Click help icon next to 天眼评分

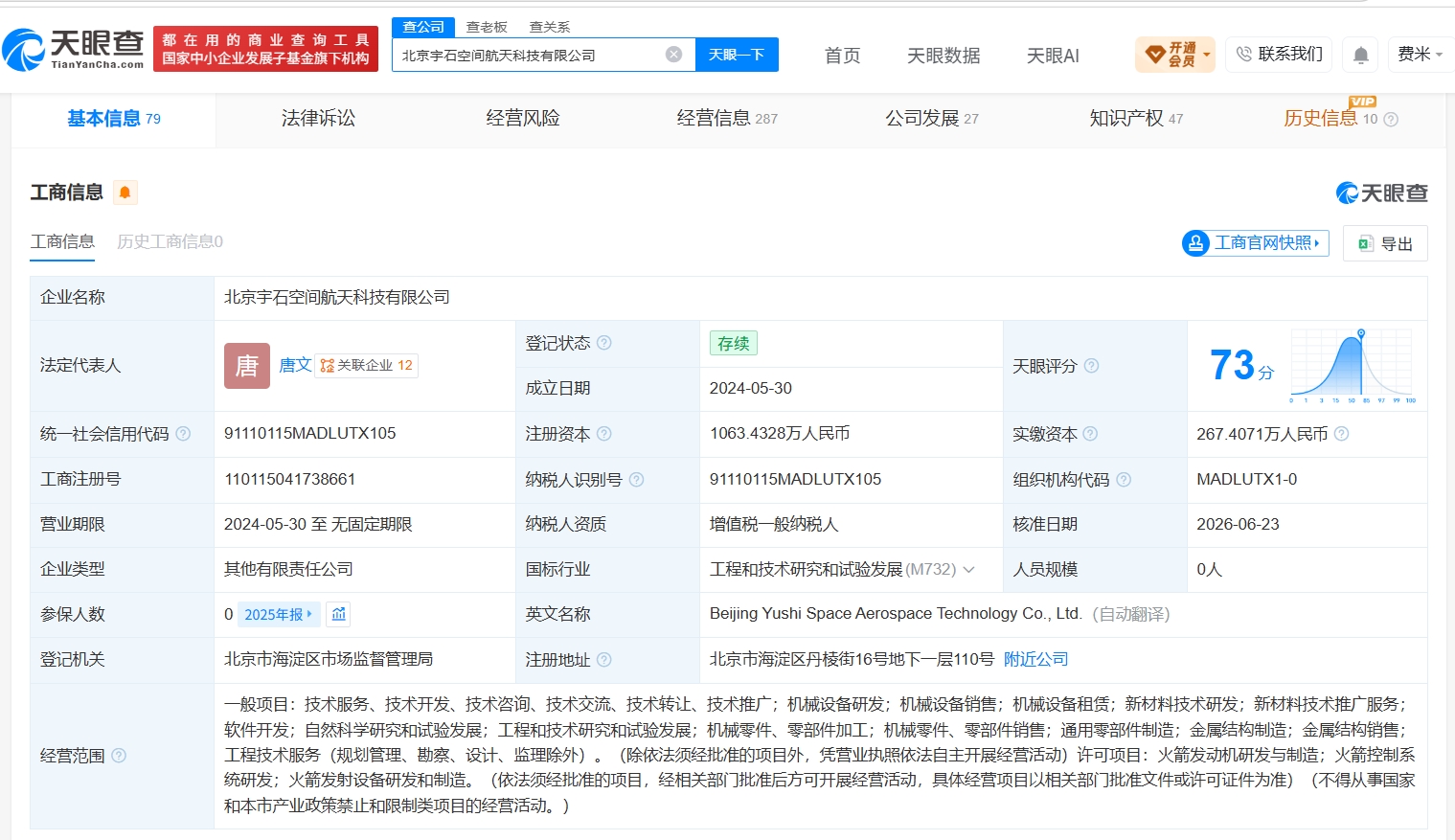(x=1091, y=366)
